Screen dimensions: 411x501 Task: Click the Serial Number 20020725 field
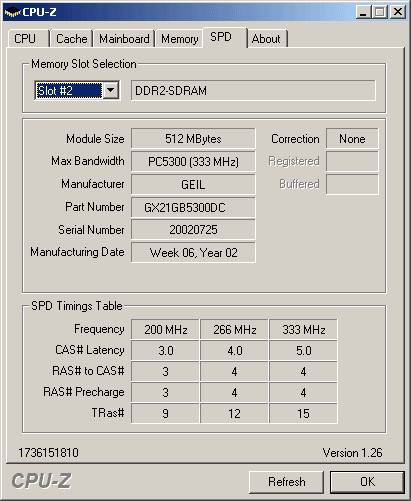point(193,230)
